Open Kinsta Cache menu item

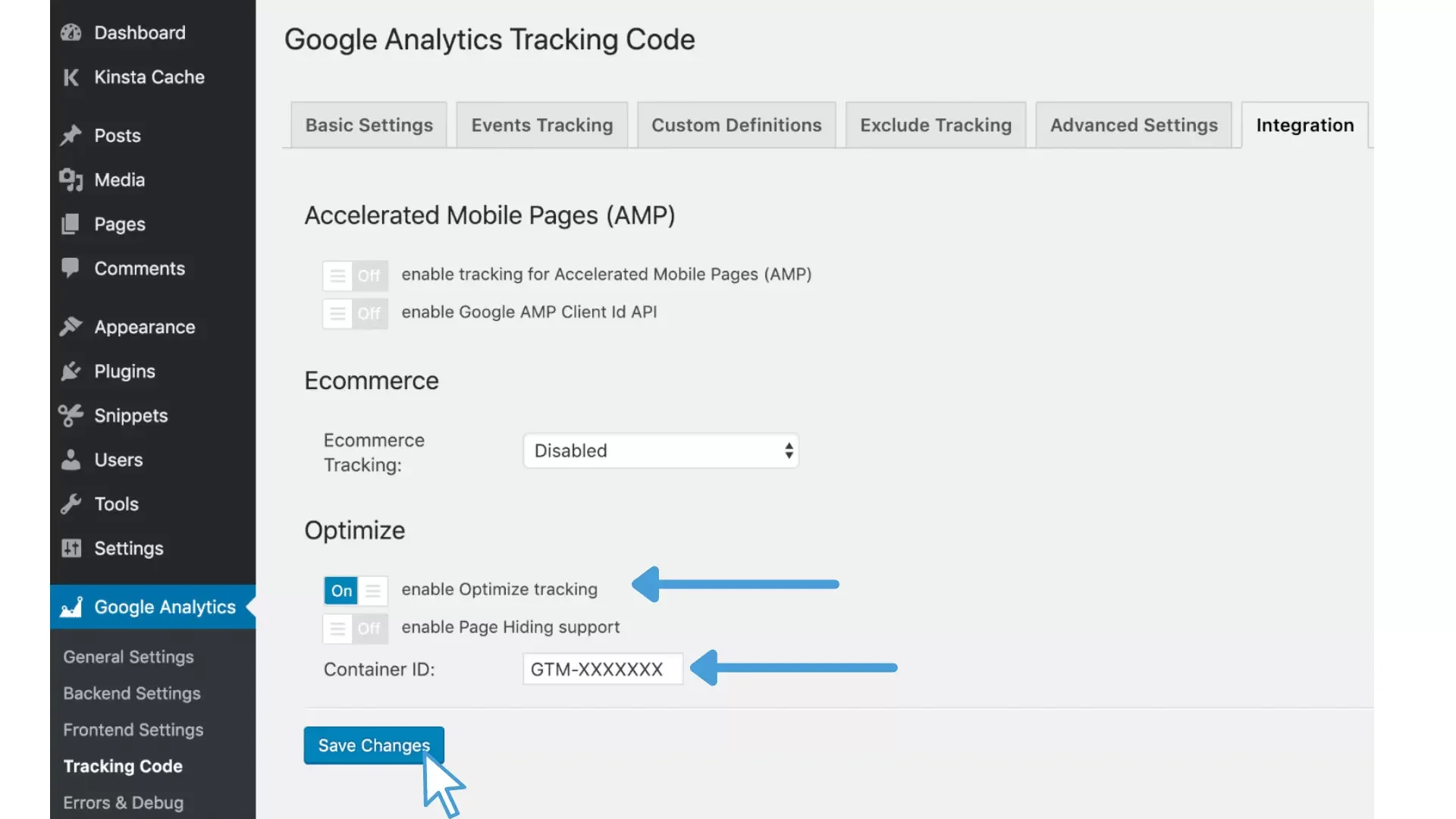coord(153,77)
